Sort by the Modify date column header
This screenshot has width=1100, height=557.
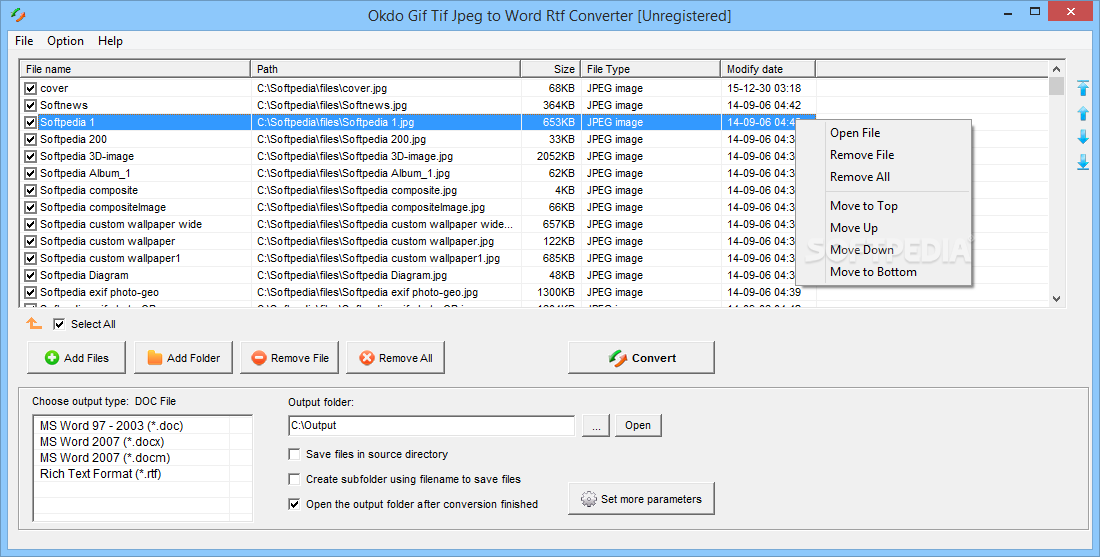pos(768,69)
